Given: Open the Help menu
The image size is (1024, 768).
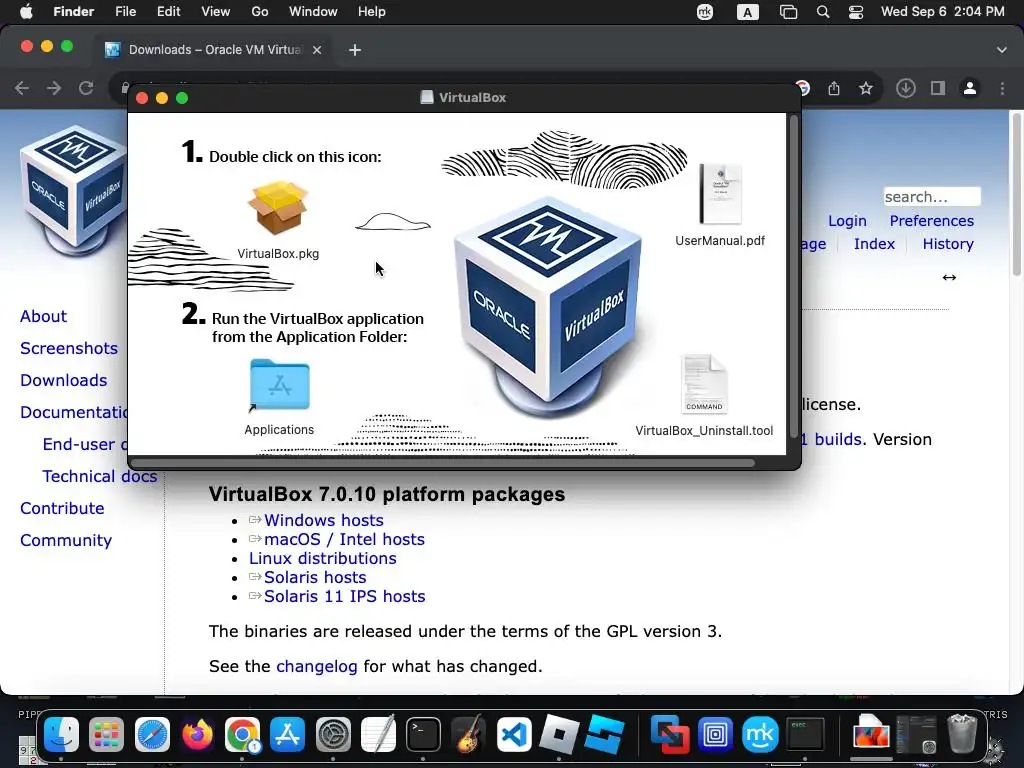Looking at the screenshot, I should click(372, 12).
